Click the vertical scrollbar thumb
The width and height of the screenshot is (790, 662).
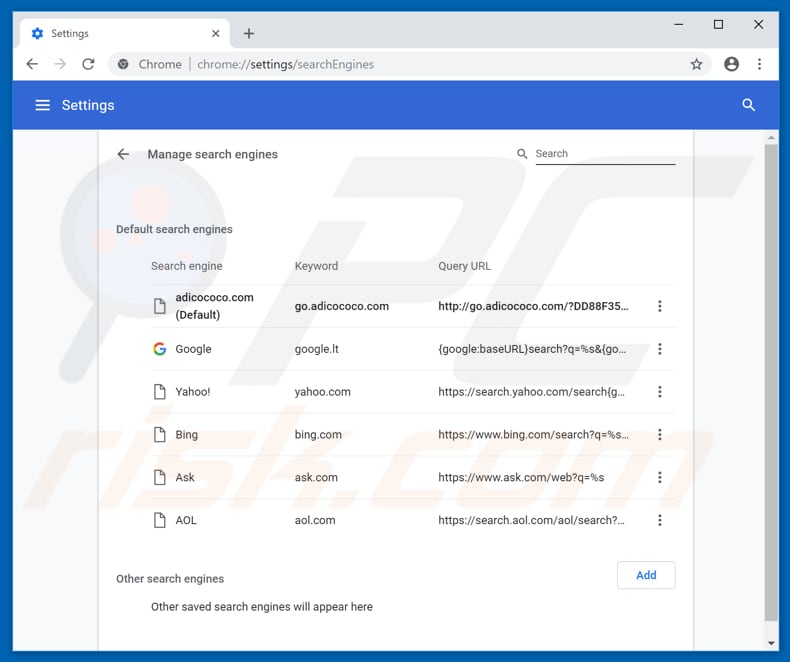[x=771, y=383]
